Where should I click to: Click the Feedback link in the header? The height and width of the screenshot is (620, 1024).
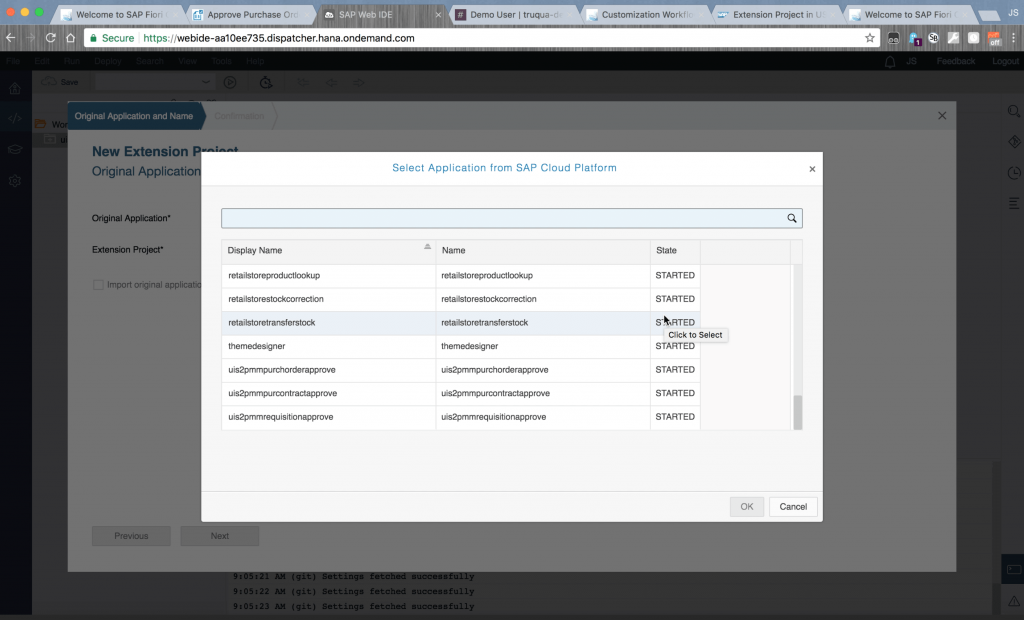click(x=955, y=61)
